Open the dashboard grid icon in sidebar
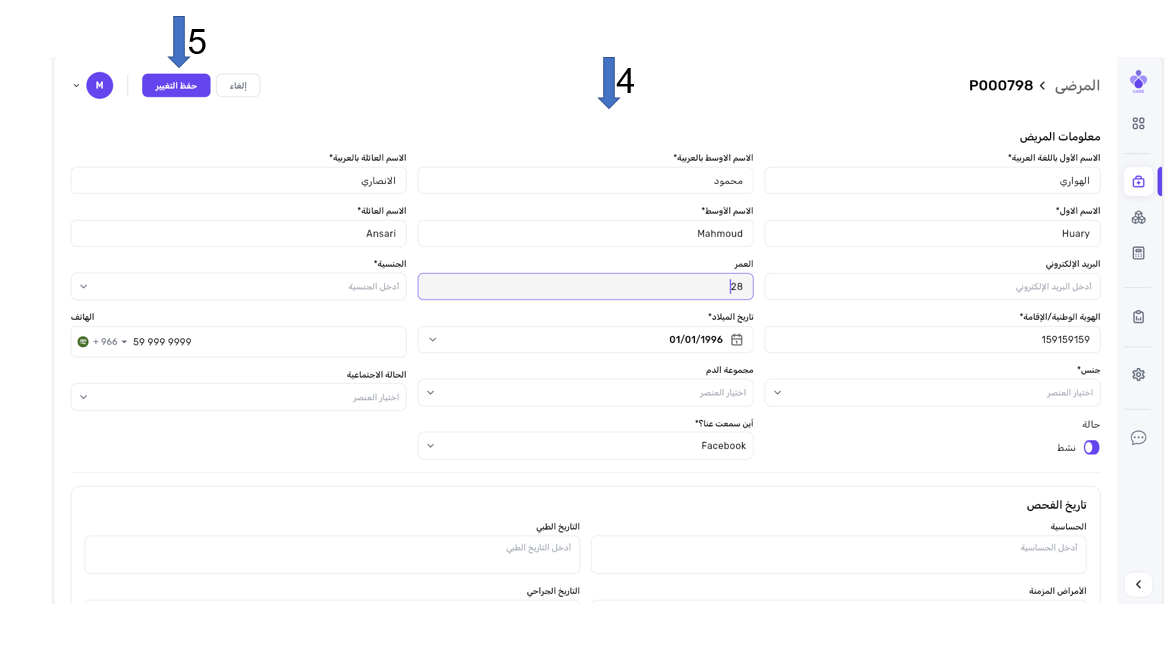Screen dimensions: 1176x647 pos(1138,123)
